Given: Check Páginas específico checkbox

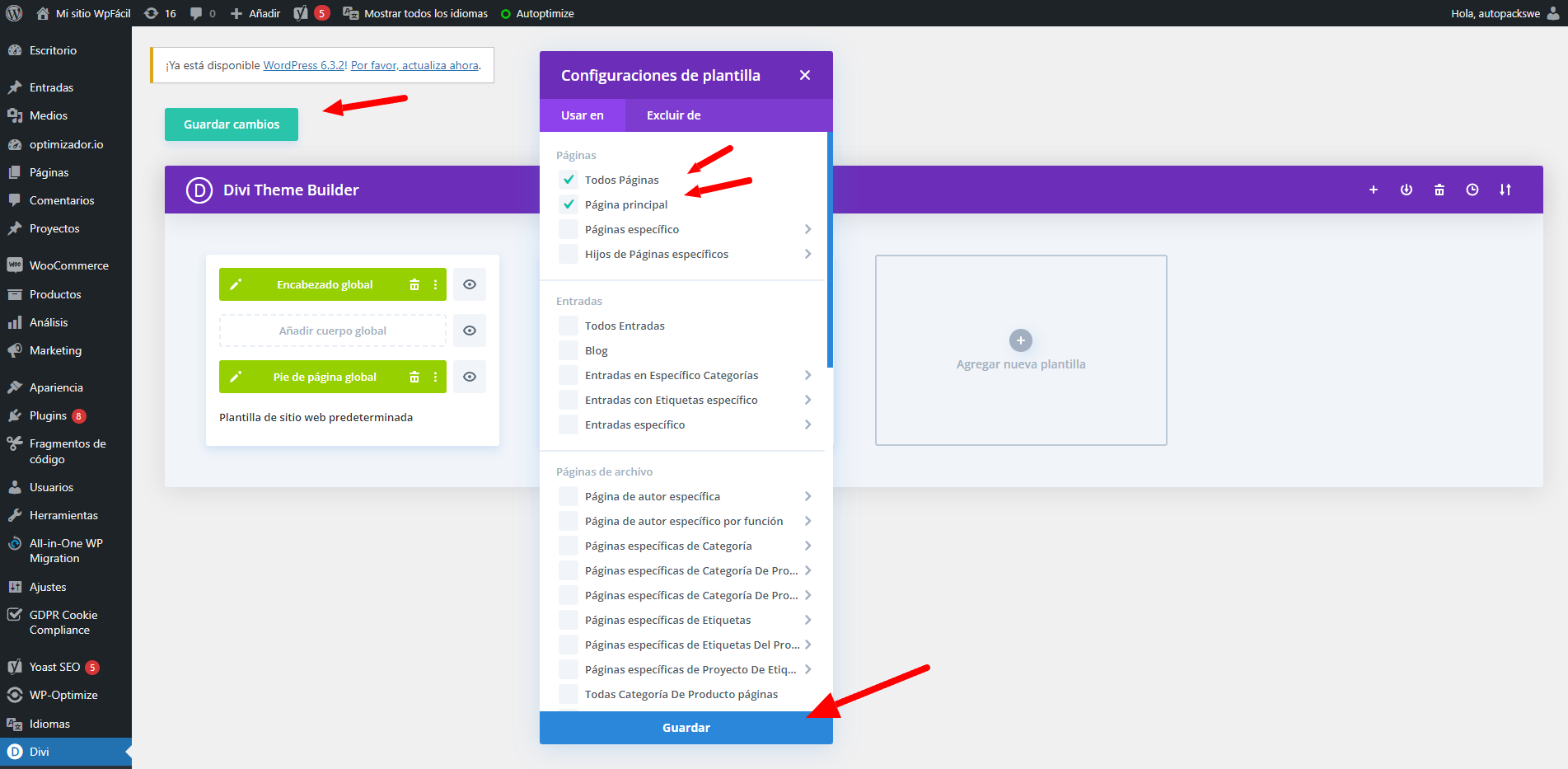Looking at the screenshot, I should (x=569, y=229).
